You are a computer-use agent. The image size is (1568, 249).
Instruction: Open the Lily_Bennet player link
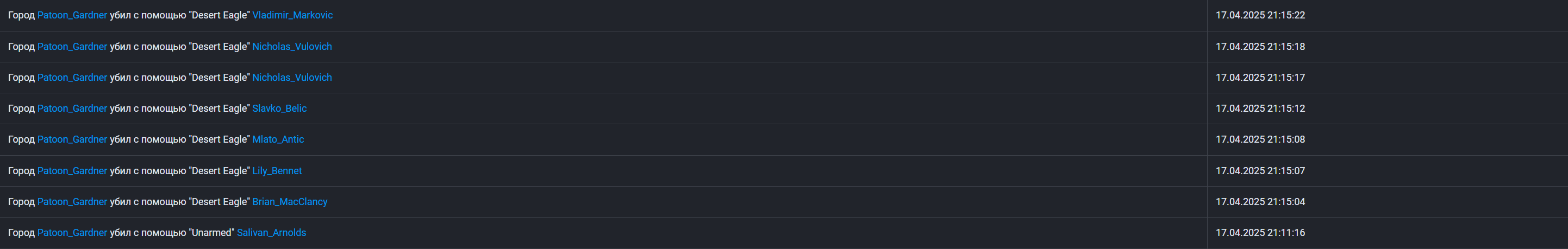pos(277,171)
